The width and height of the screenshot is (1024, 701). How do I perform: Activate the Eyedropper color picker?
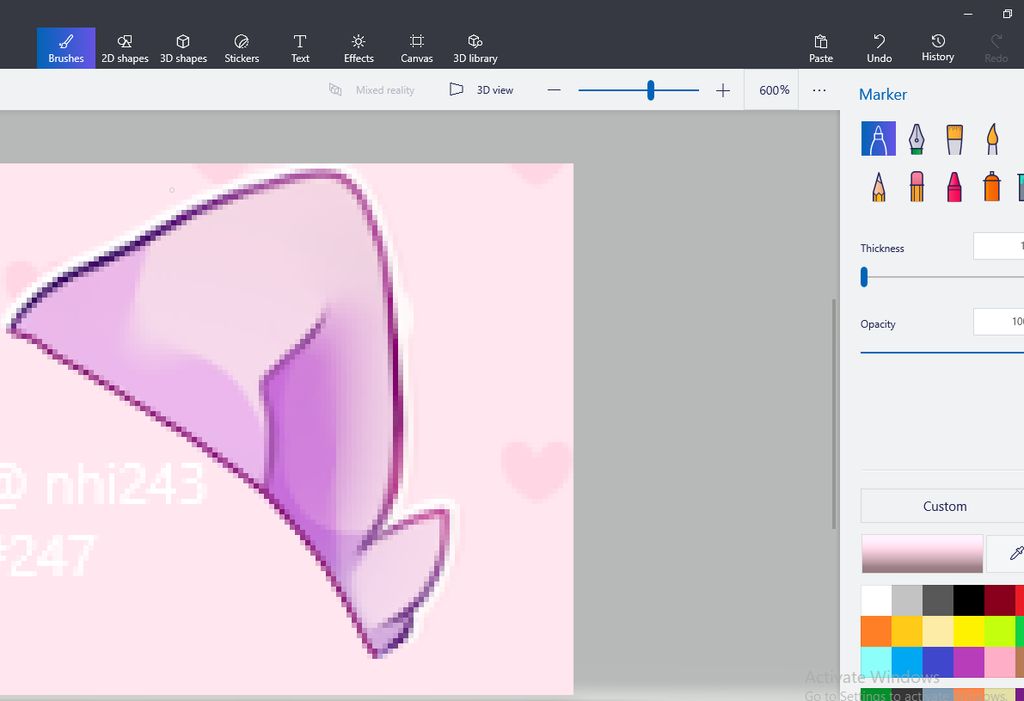pyautogui.click(x=1014, y=553)
